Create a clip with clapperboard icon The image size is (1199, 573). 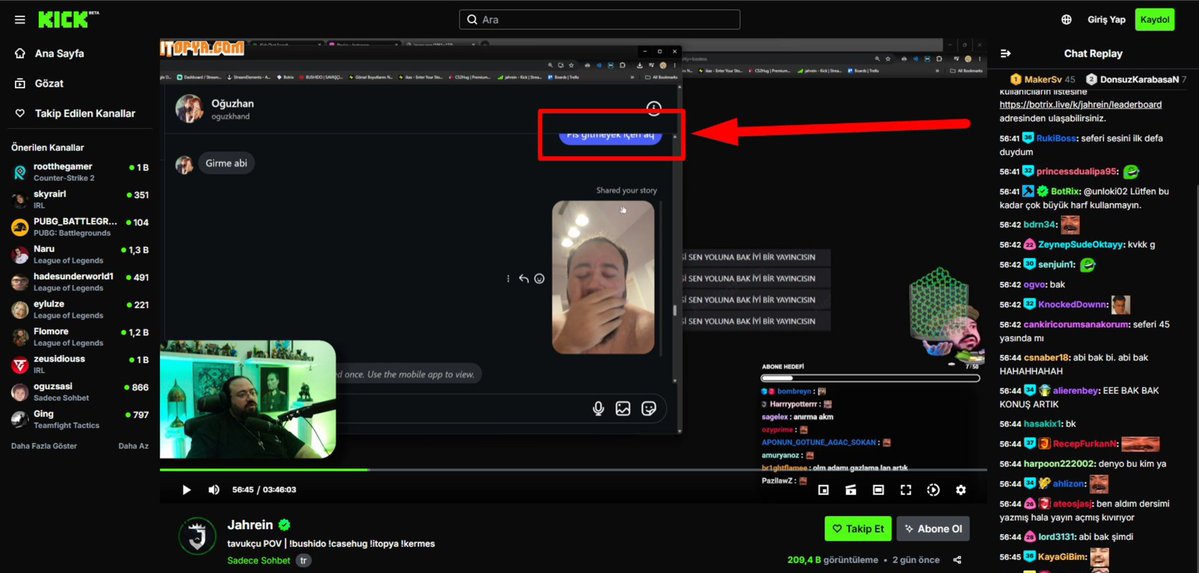[850, 490]
